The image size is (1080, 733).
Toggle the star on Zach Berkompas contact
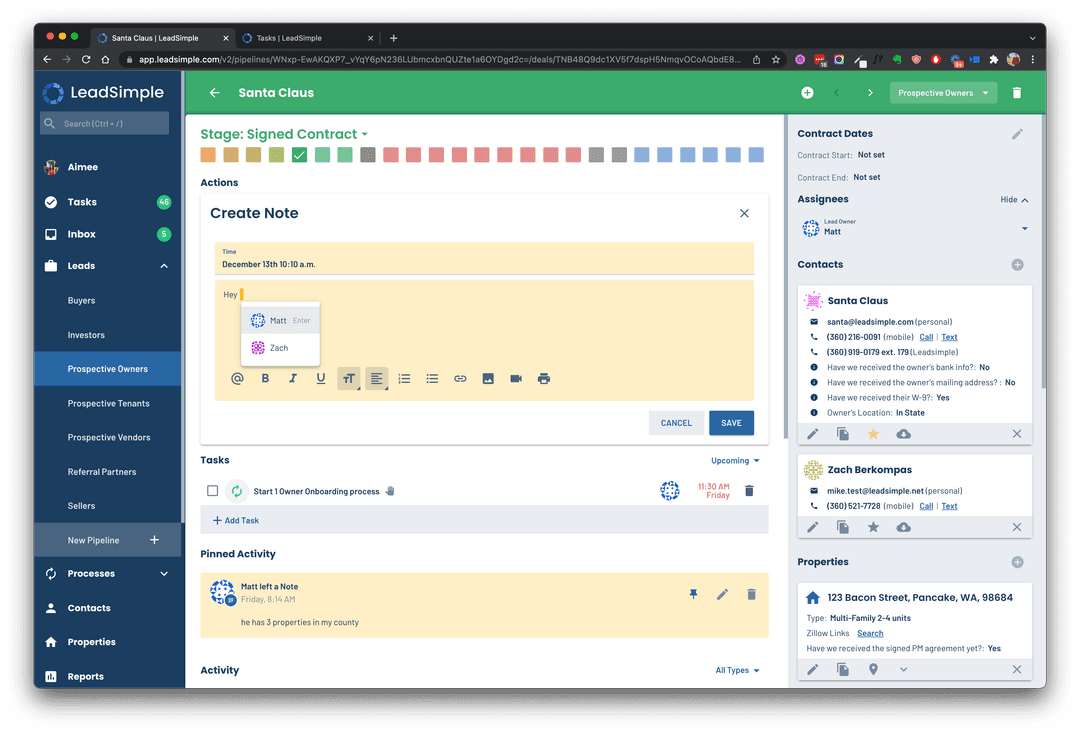873,527
